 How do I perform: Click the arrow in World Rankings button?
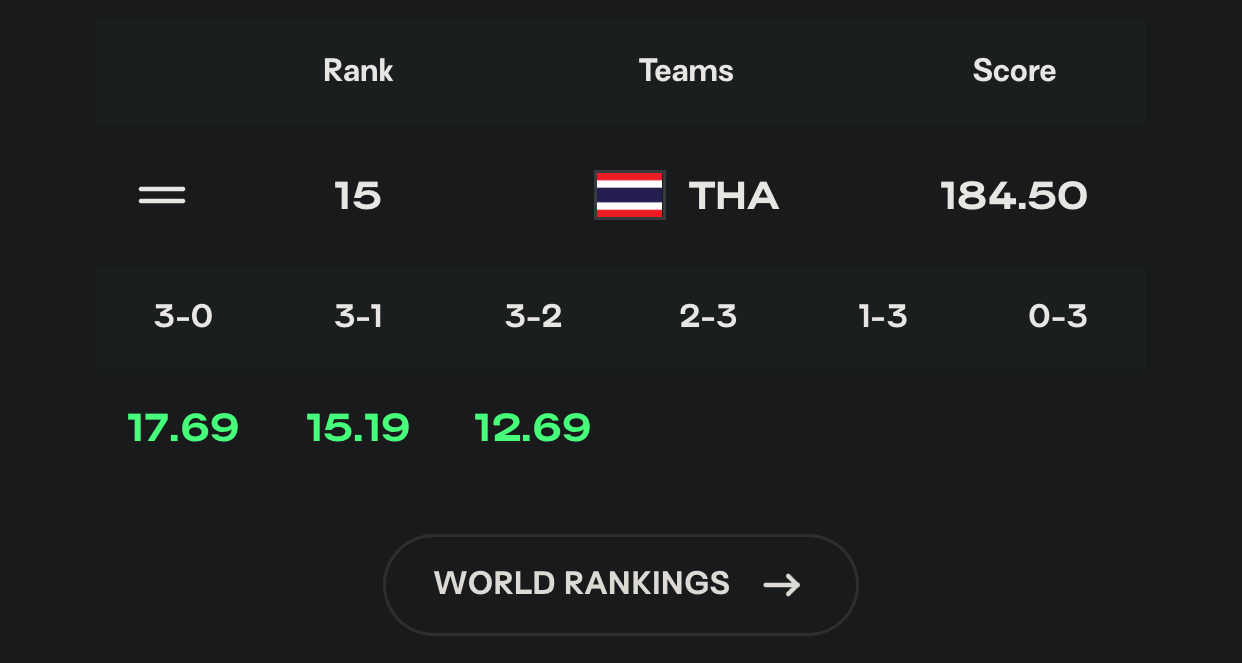tap(782, 585)
